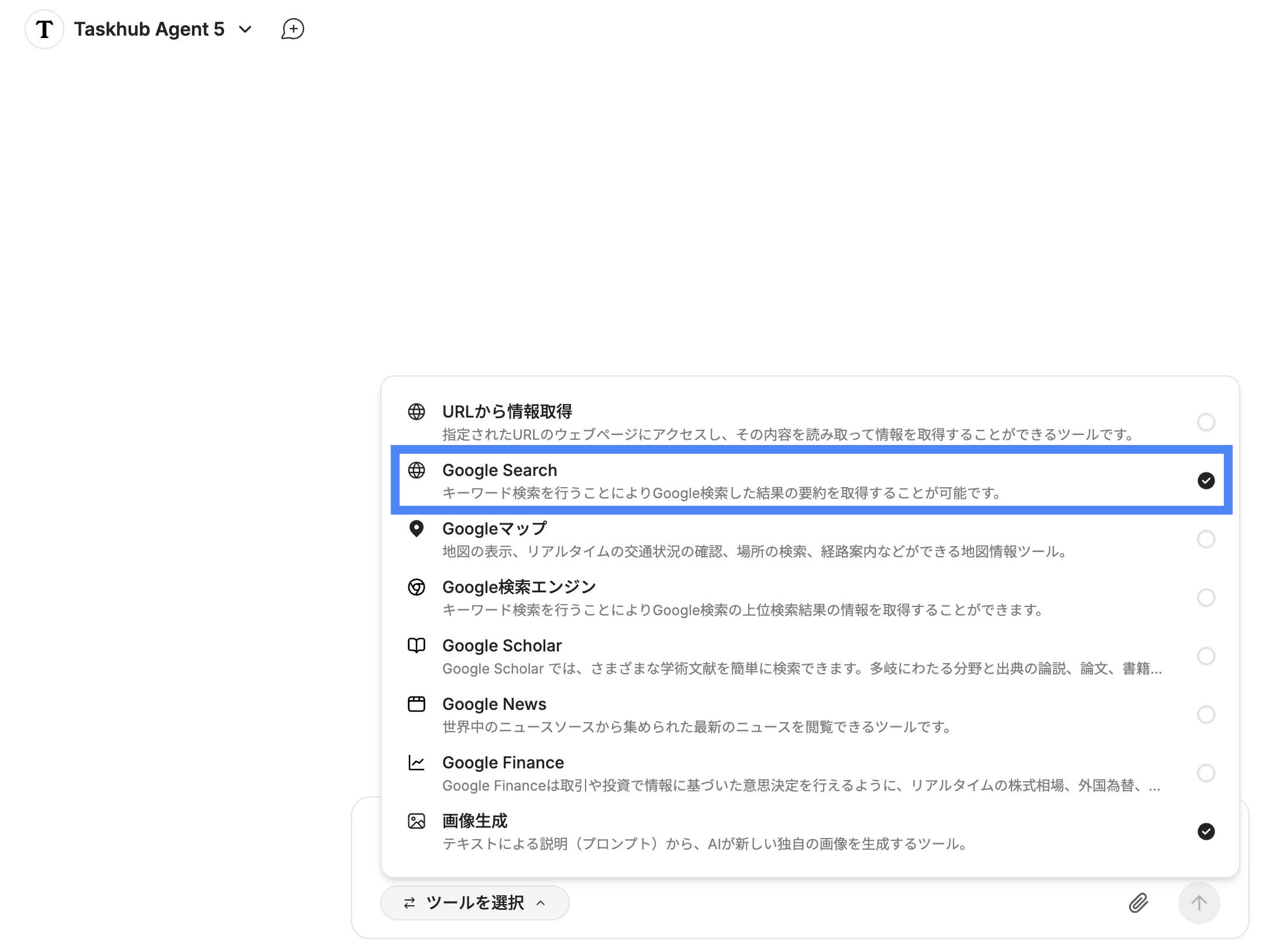
Task: Uncheck the Google Search tool checkmark
Action: click(x=1206, y=481)
